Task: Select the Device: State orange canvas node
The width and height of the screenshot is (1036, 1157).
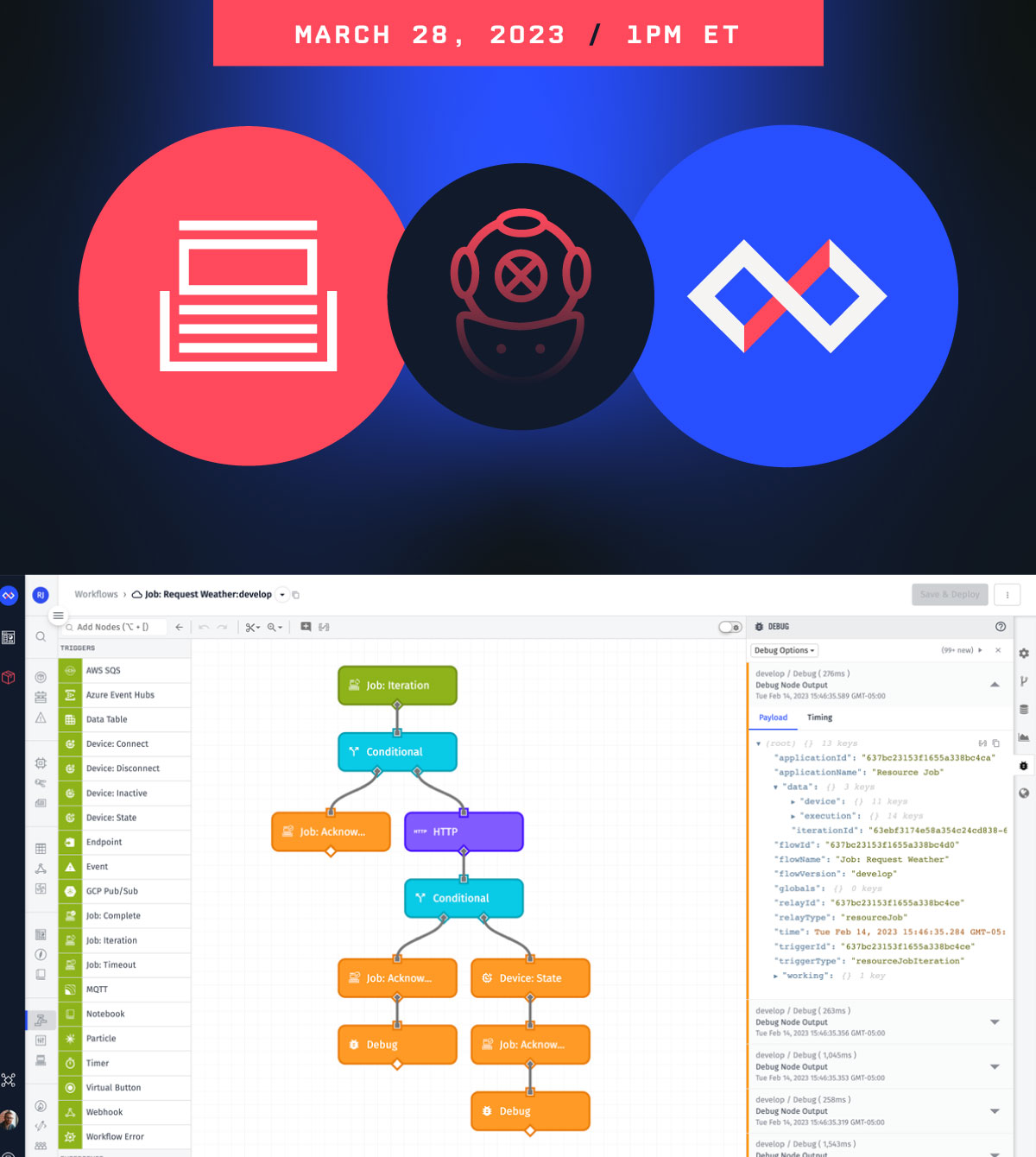Action: (x=530, y=978)
